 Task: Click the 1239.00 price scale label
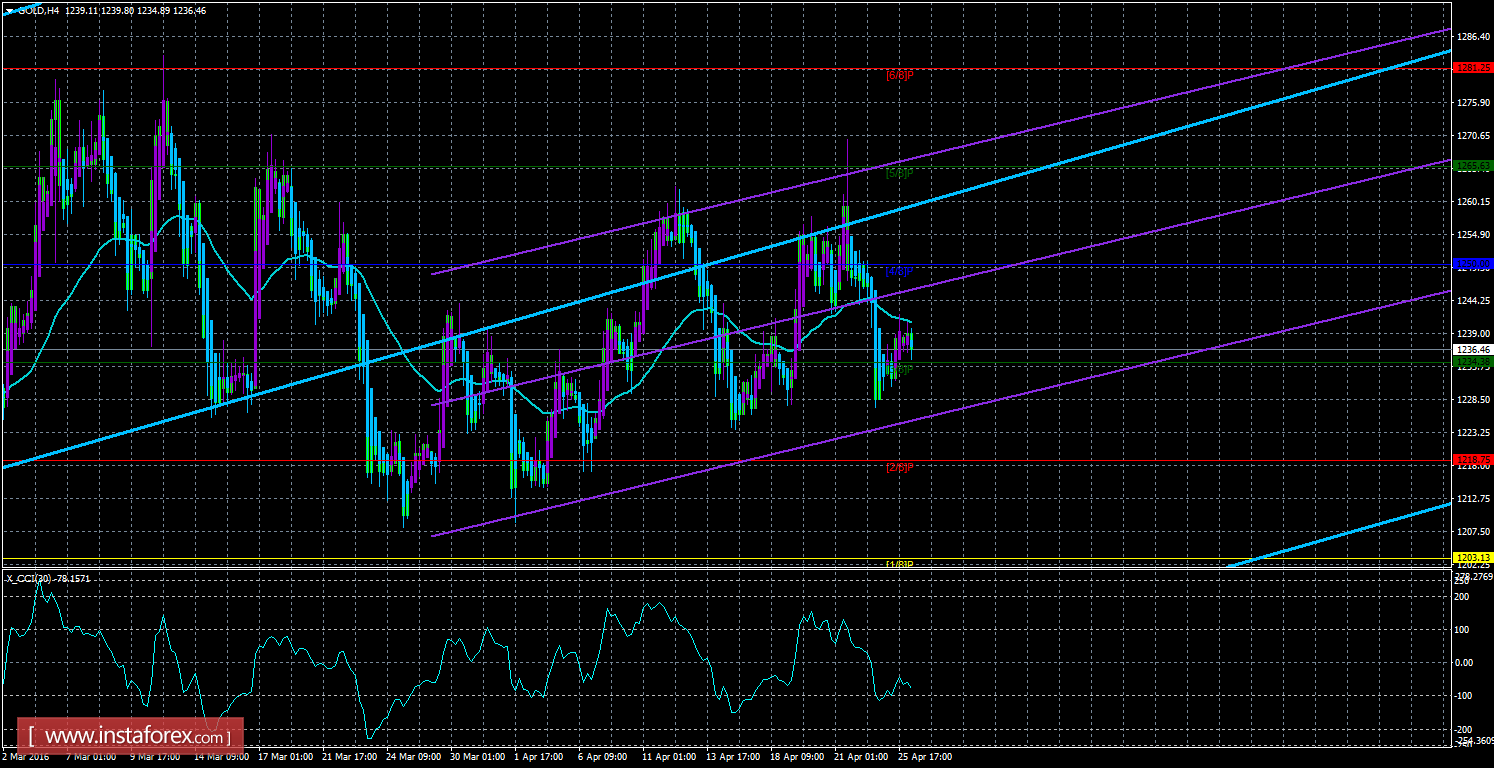1473,334
